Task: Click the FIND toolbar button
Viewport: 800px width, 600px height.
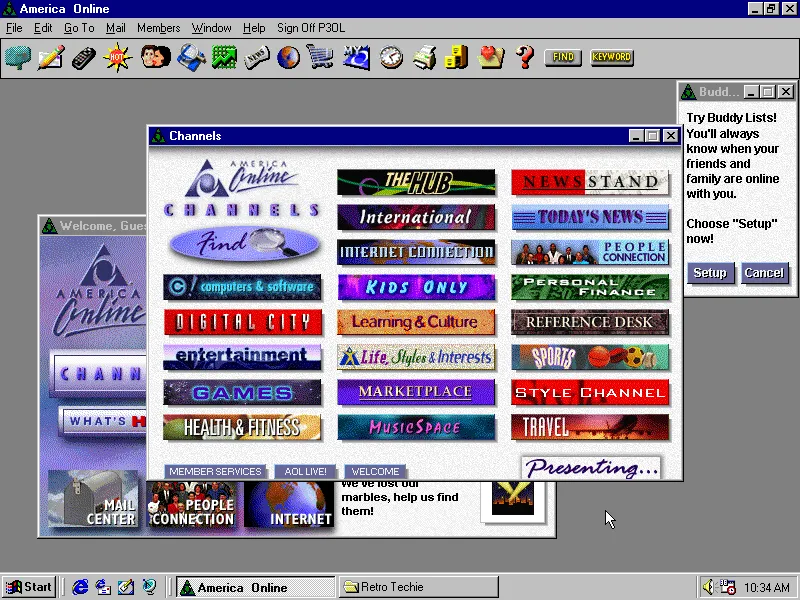Action: click(x=562, y=58)
